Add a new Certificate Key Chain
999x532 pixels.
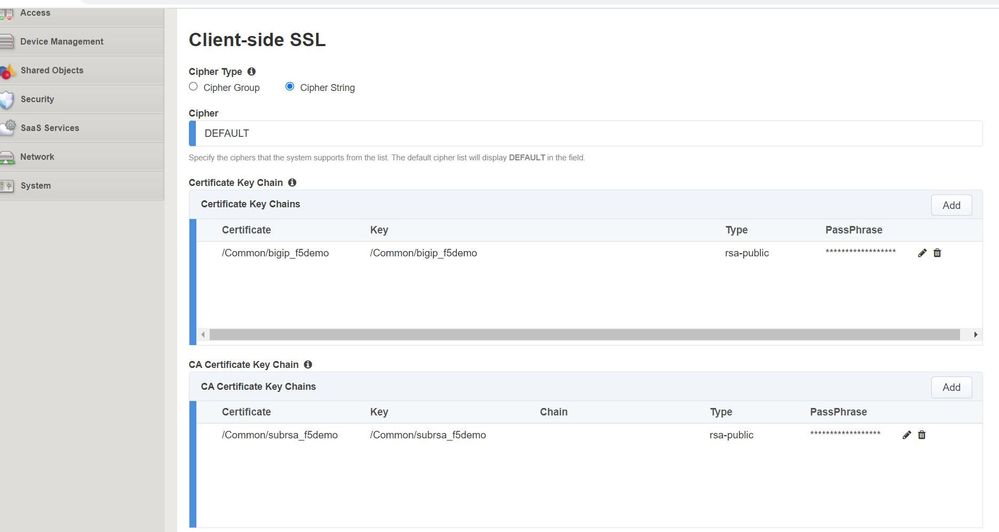click(x=951, y=205)
